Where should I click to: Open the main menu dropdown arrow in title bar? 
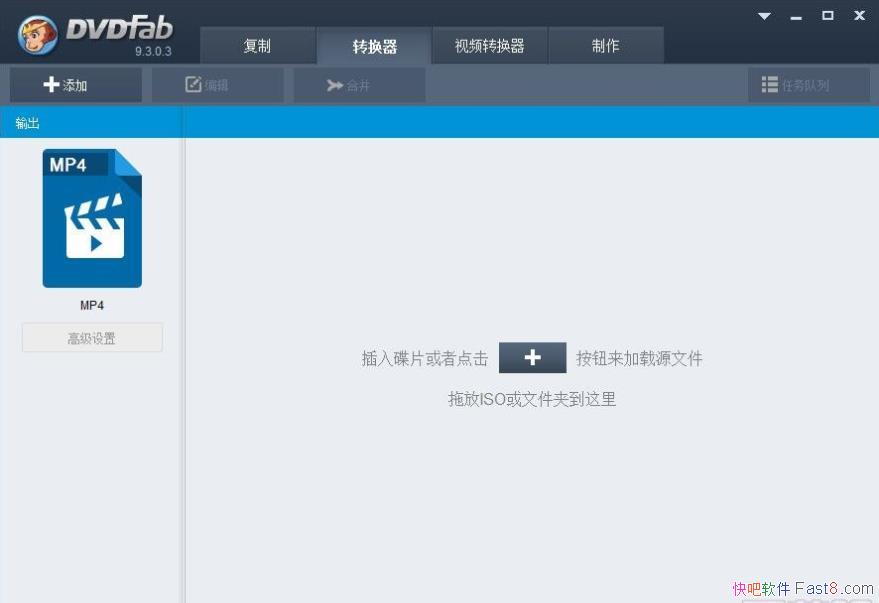pyautogui.click(x=763, y=16)
